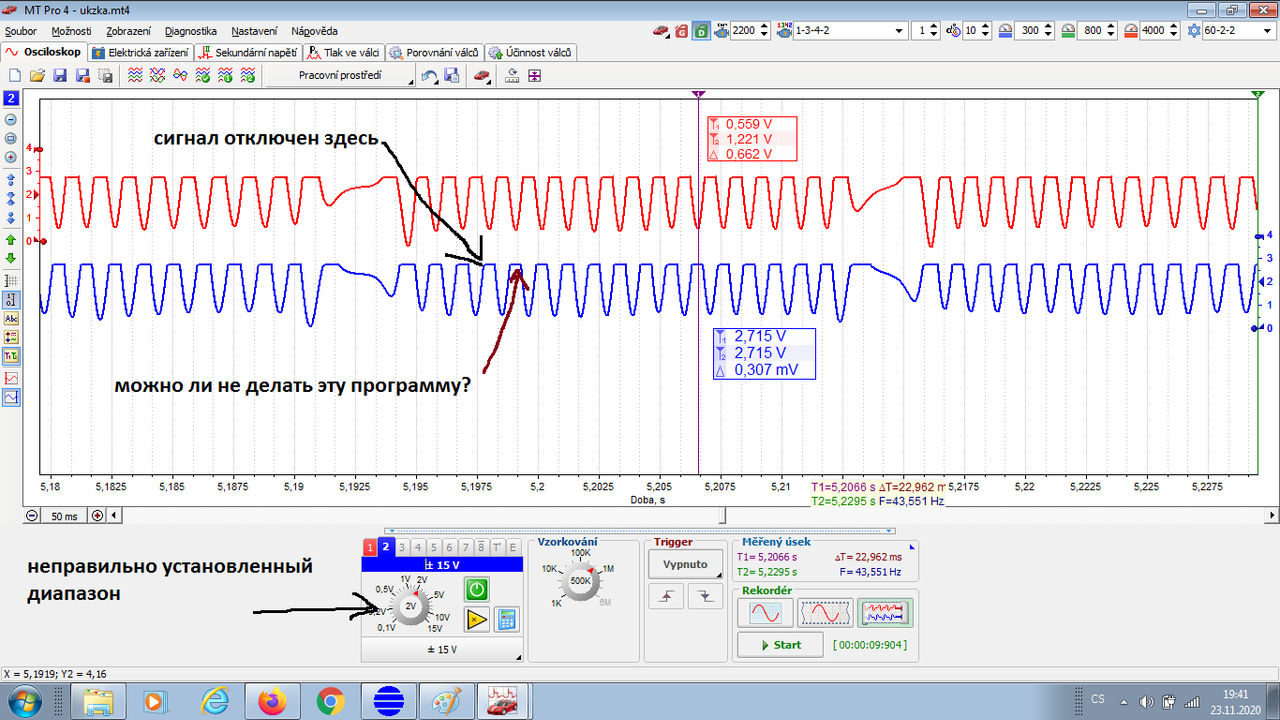This screenshot has height=720, width=1280.
Task: Click the overlaid sine waves icon
Action: pyautogui.click(x=181, y=75)
